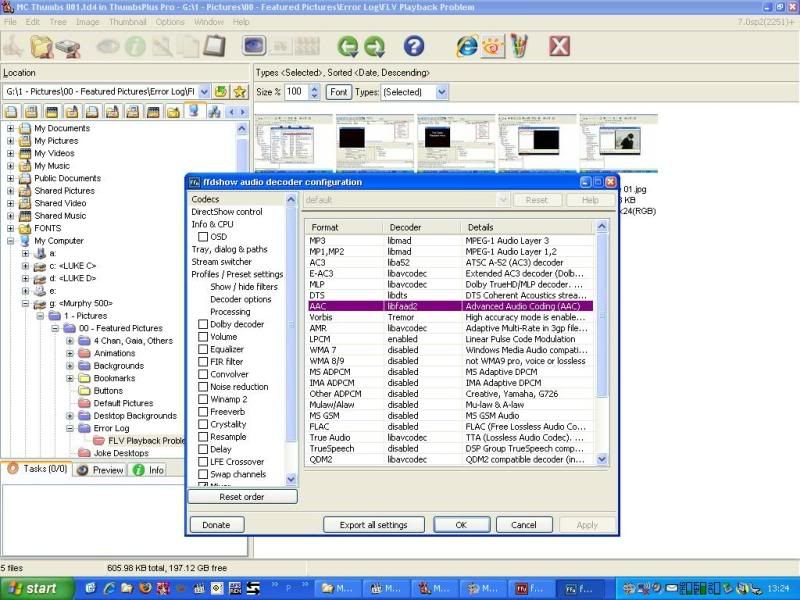Select the AAC row in format table

[451, 306]
